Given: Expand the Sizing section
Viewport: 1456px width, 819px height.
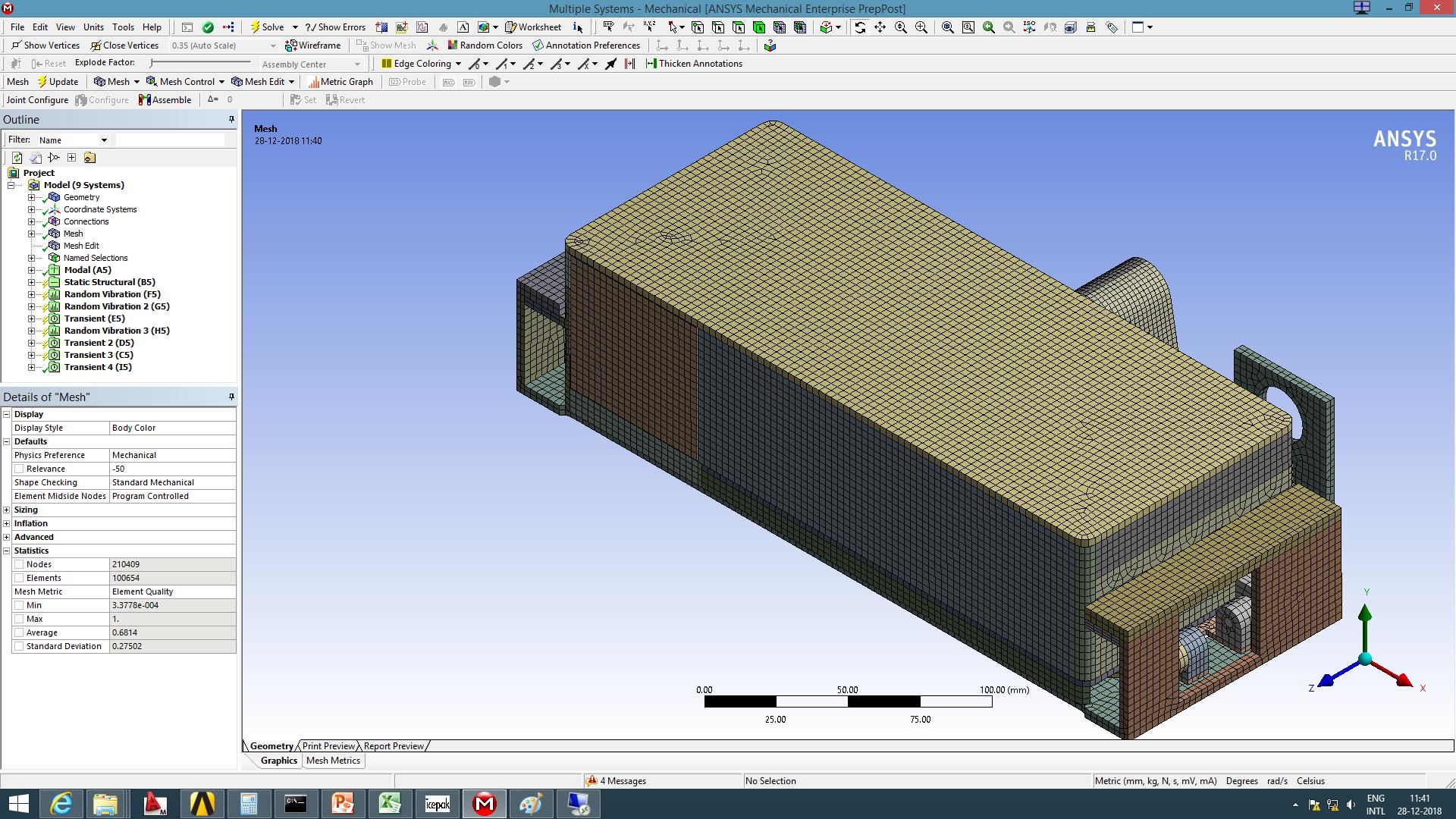Looking at the screenshot, I should (7, 510).
